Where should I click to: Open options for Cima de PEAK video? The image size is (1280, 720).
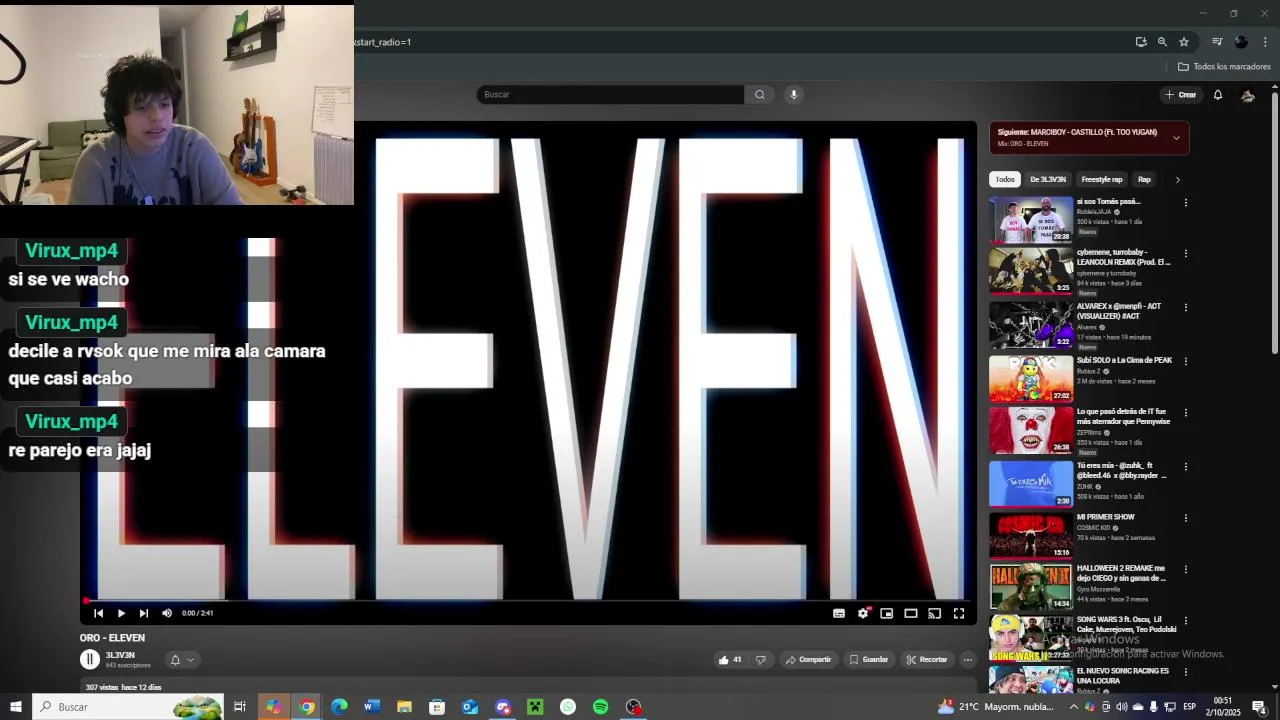1186,361
